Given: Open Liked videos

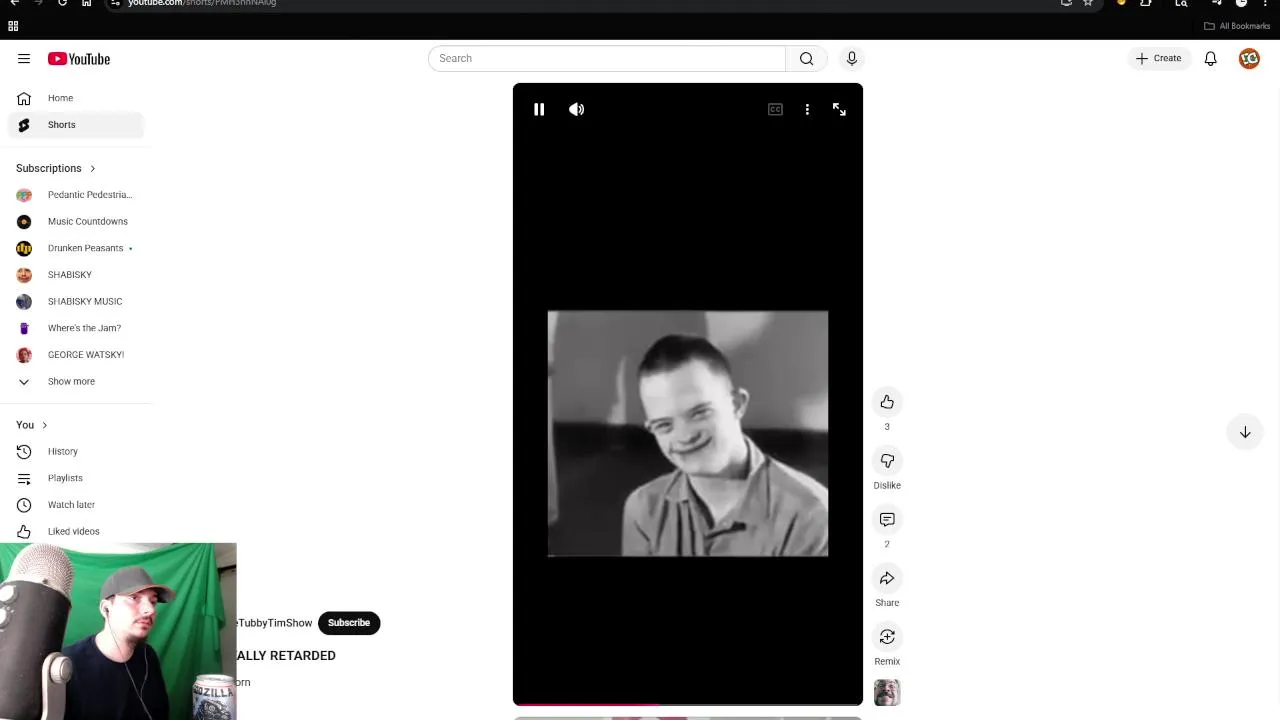Looking at the screenshot, I should (x=76, y=531).
